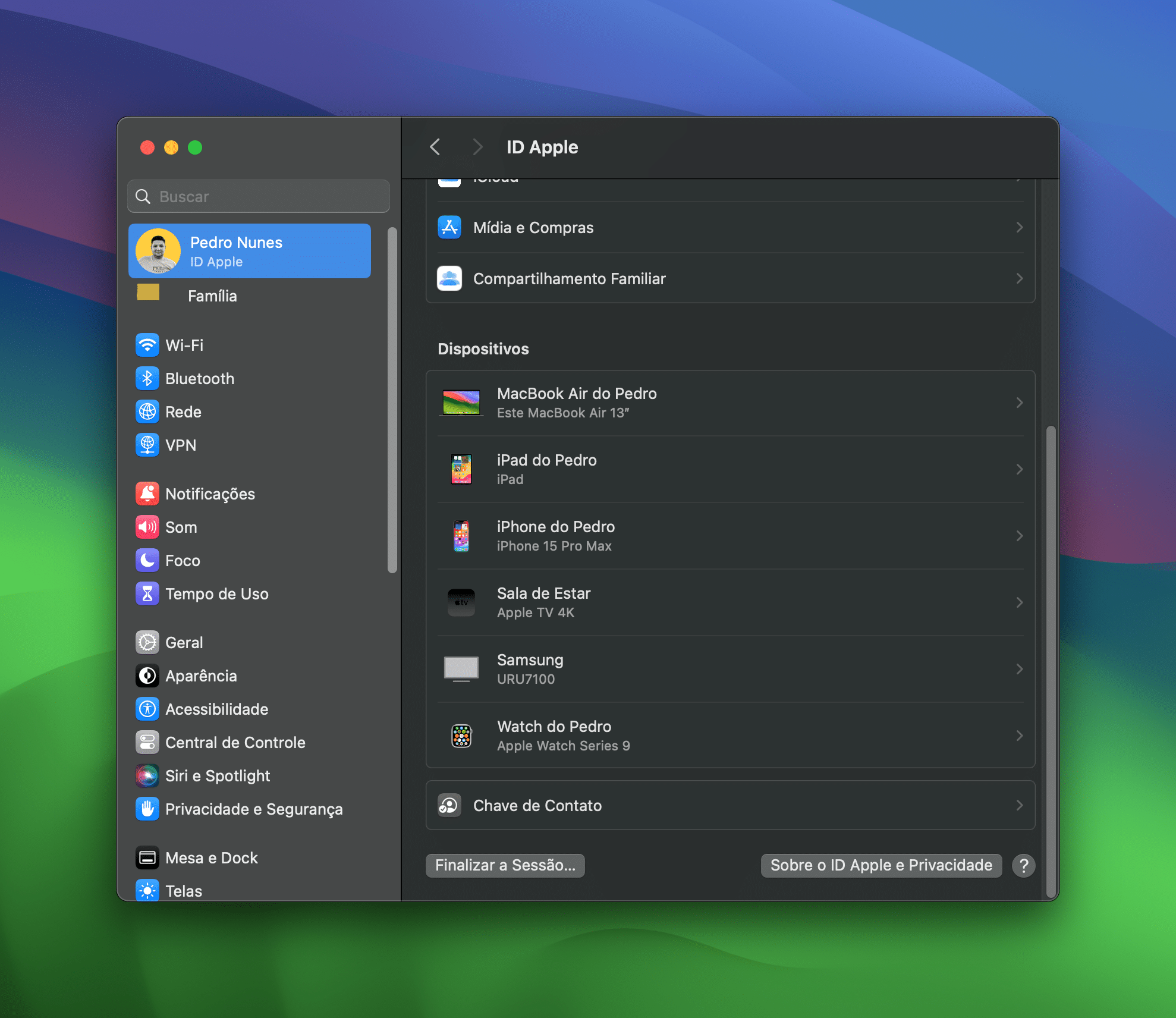The height and width of the screenshot is (1018, 1176).
Task: Open Tempo de Uso section
Action: 250,593
